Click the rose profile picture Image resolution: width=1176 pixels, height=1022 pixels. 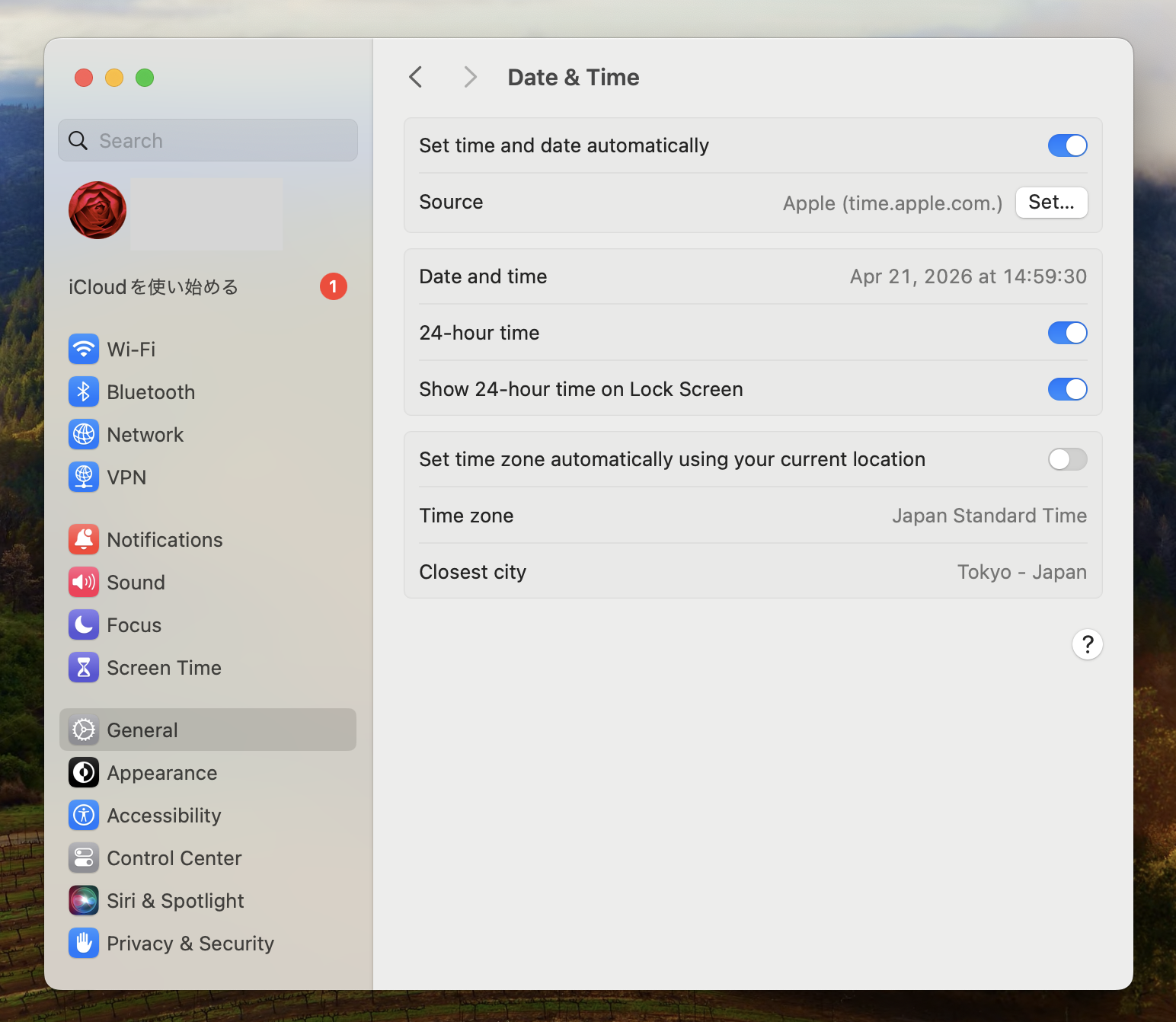click(x=97, y=210)
